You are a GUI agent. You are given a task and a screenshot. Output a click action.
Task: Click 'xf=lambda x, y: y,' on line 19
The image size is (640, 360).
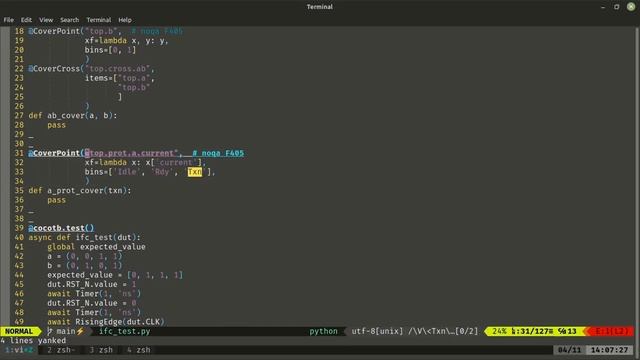127,40
